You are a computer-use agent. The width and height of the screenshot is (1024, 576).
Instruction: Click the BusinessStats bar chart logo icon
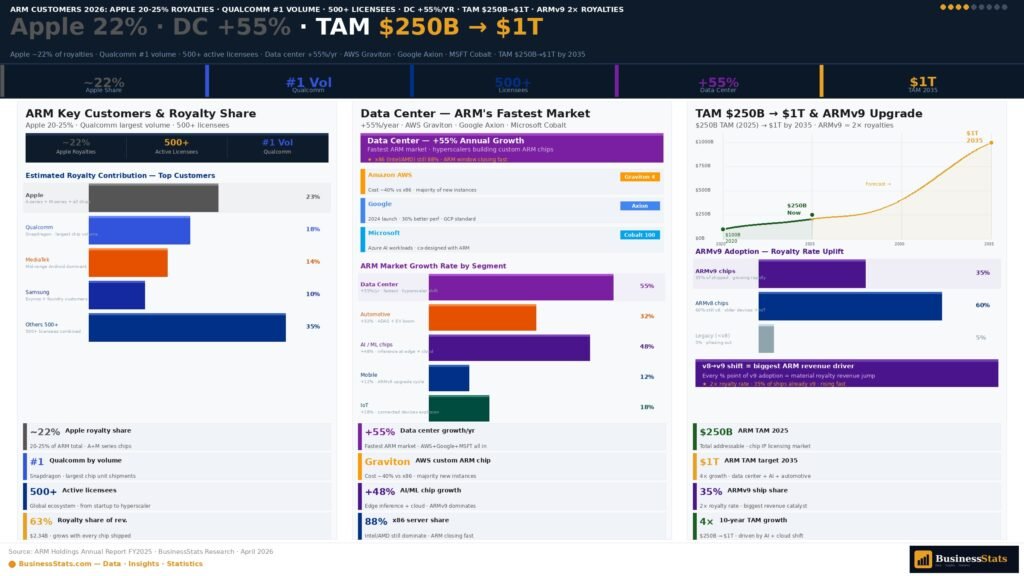point(923,559)
